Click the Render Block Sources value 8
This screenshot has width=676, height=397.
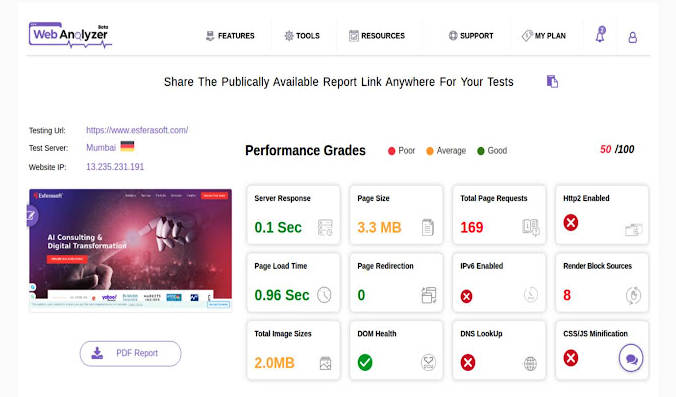click(x=567, y=295)
